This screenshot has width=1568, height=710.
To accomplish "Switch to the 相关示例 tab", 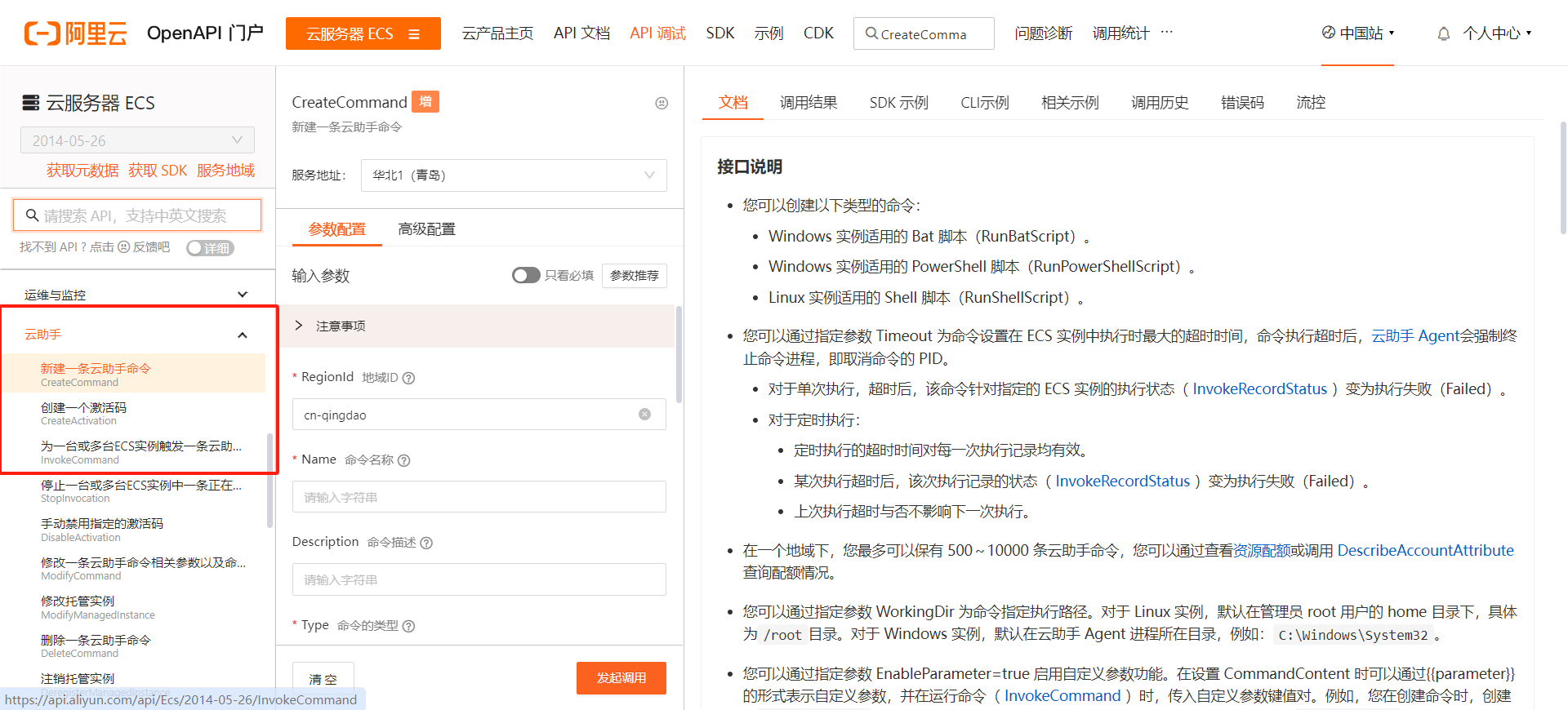I will click(1070, 102).
